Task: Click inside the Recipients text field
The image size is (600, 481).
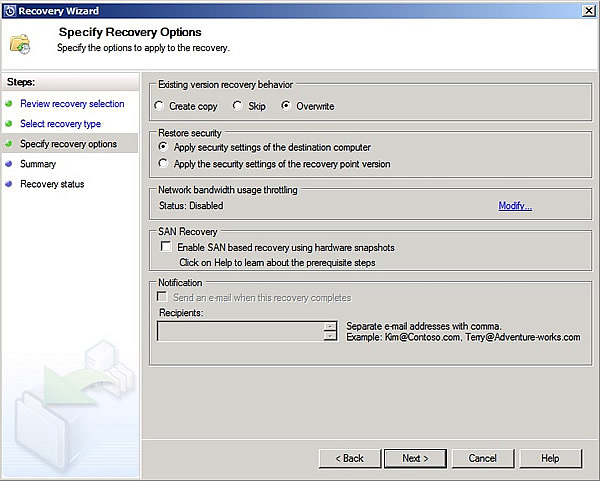Action: [240, 331]
